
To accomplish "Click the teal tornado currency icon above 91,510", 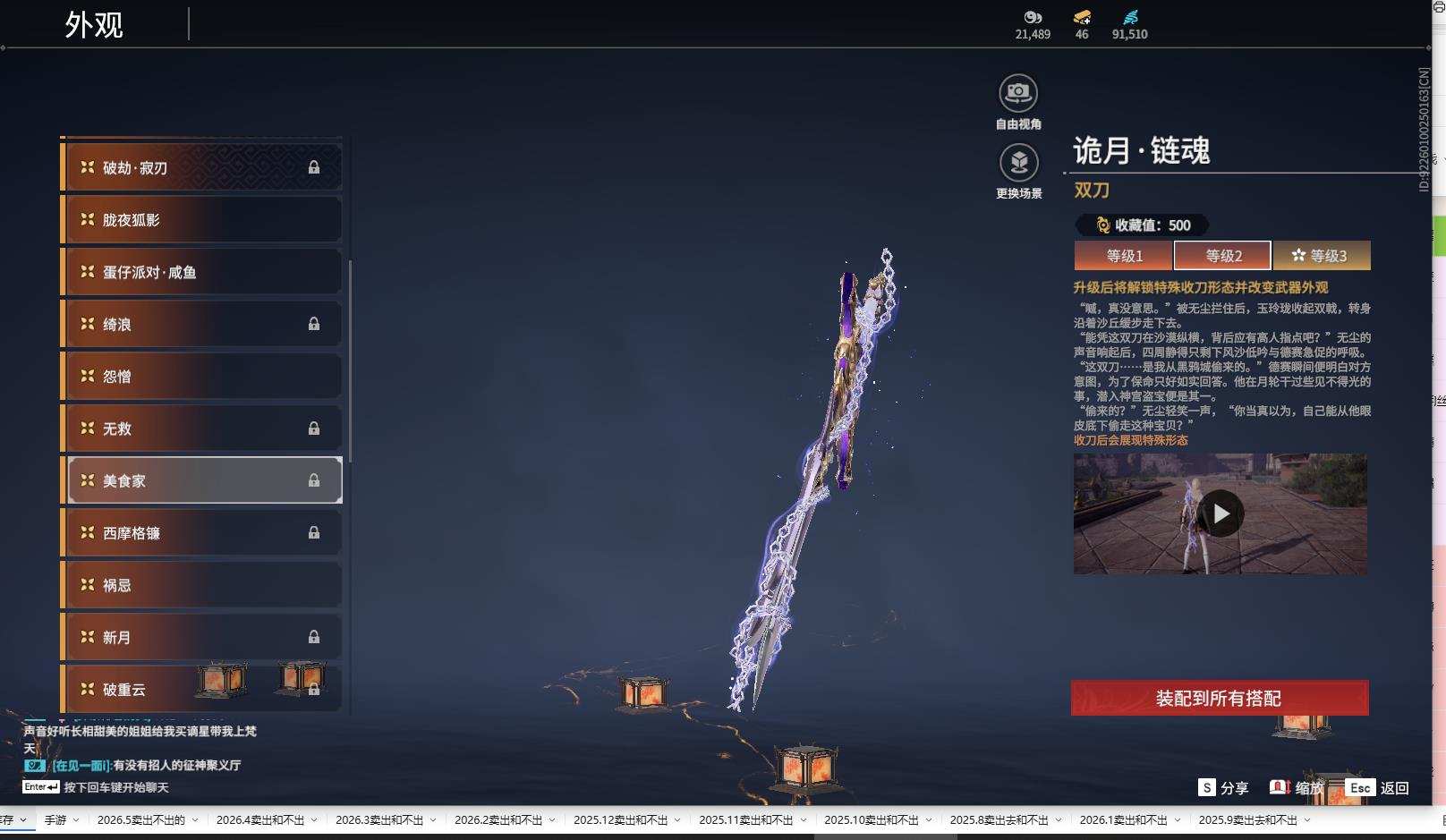I will coord(1130,17).
